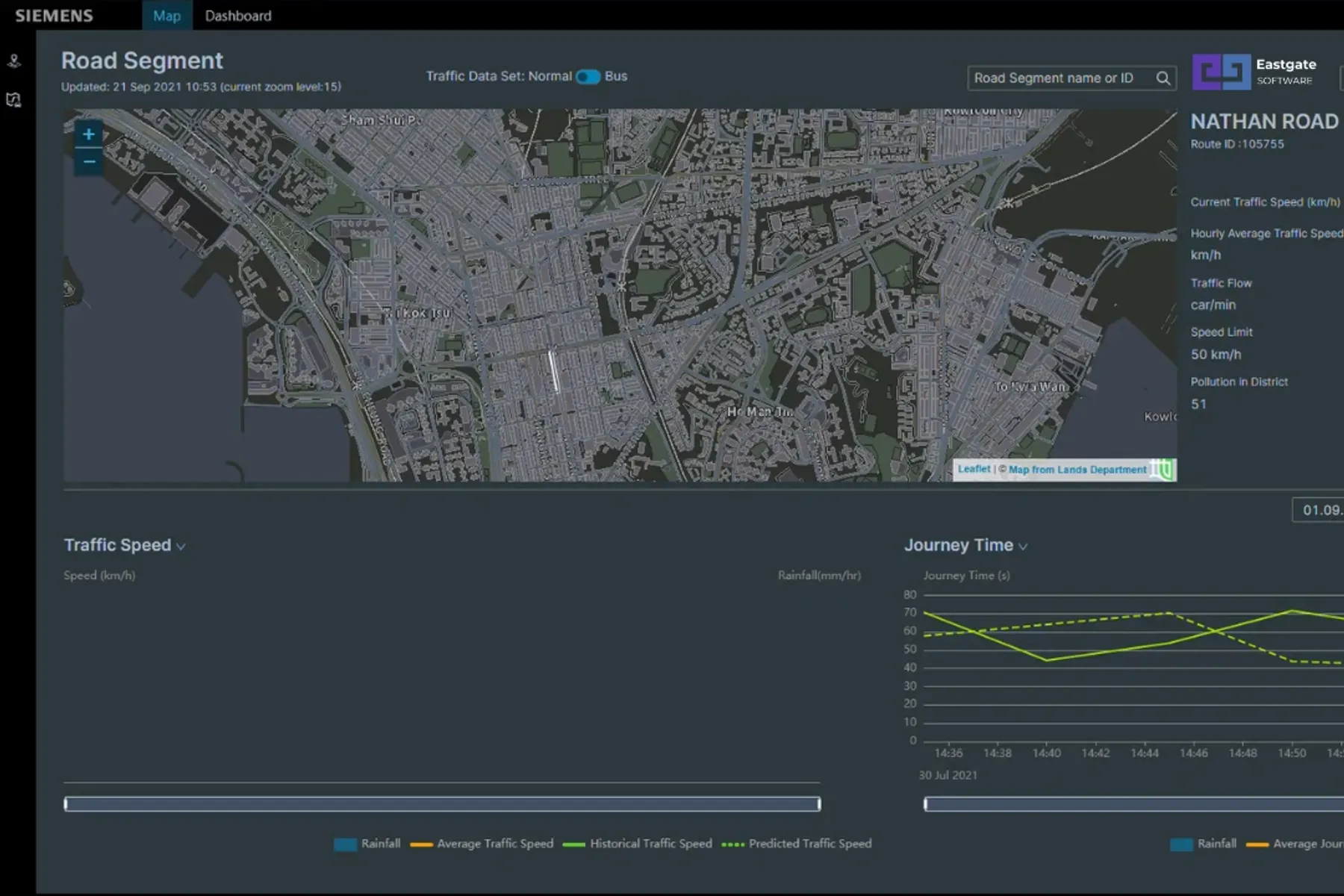Click the zoom out button on the map

88,161
